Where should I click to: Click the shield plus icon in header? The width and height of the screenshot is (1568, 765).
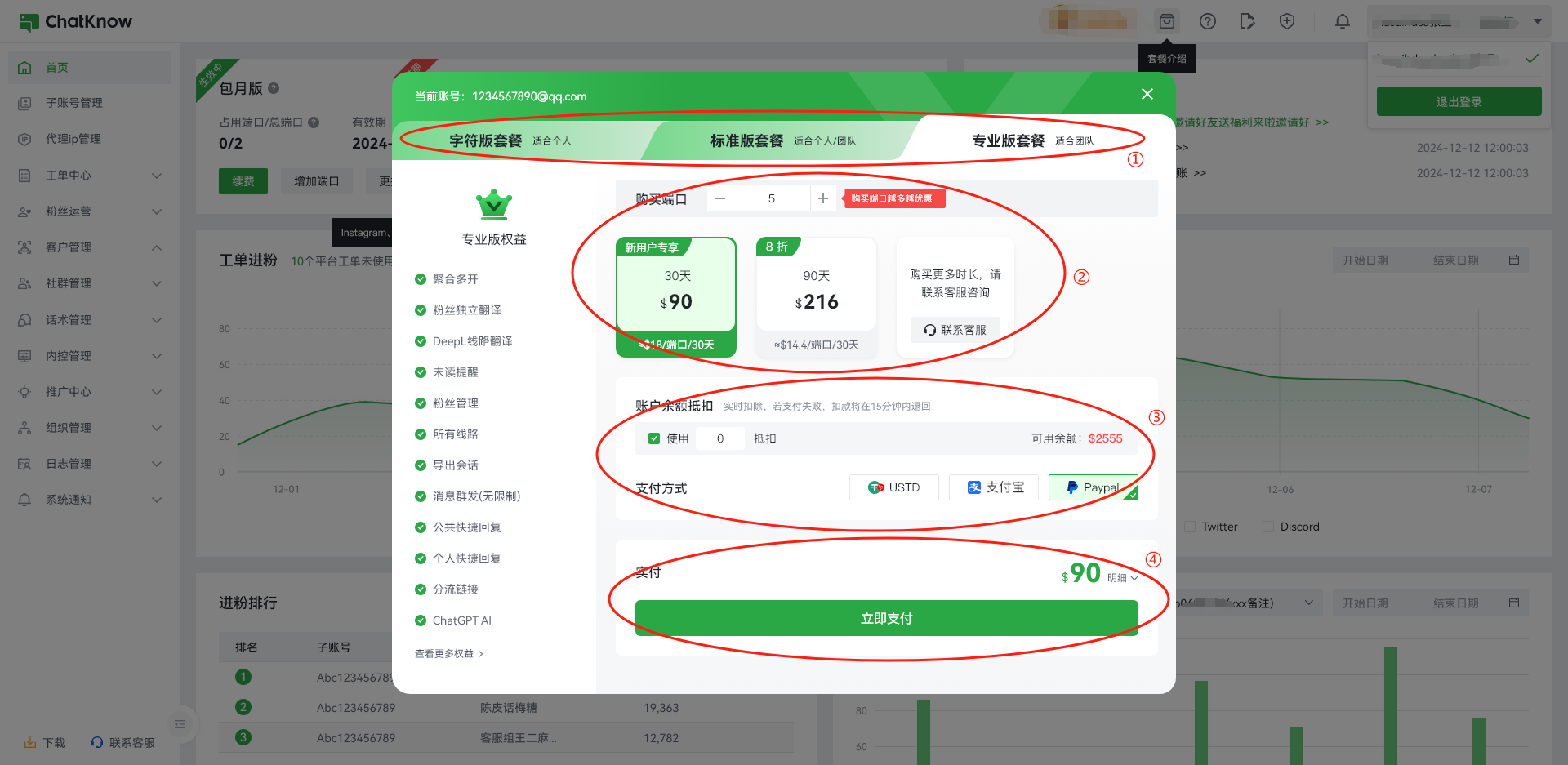click(x=1287, y=22)
